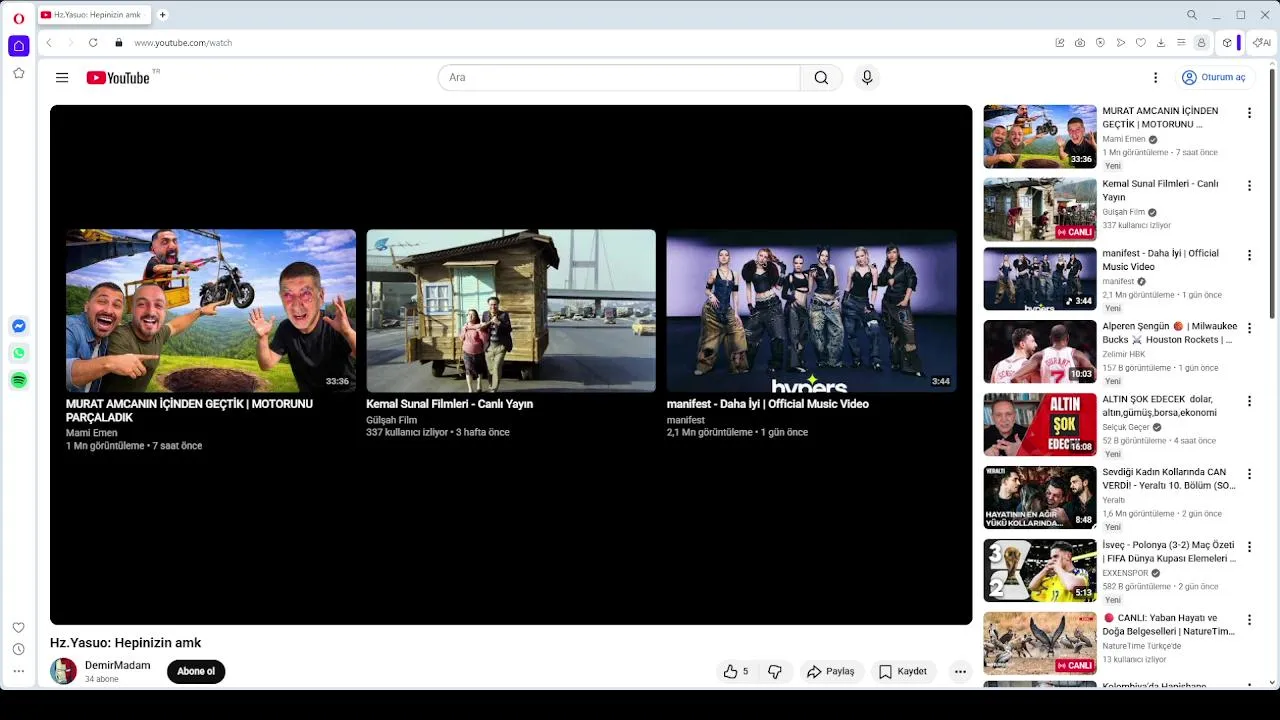
Task: Open Messenger from the sidebar
Action: click(18, 326)
